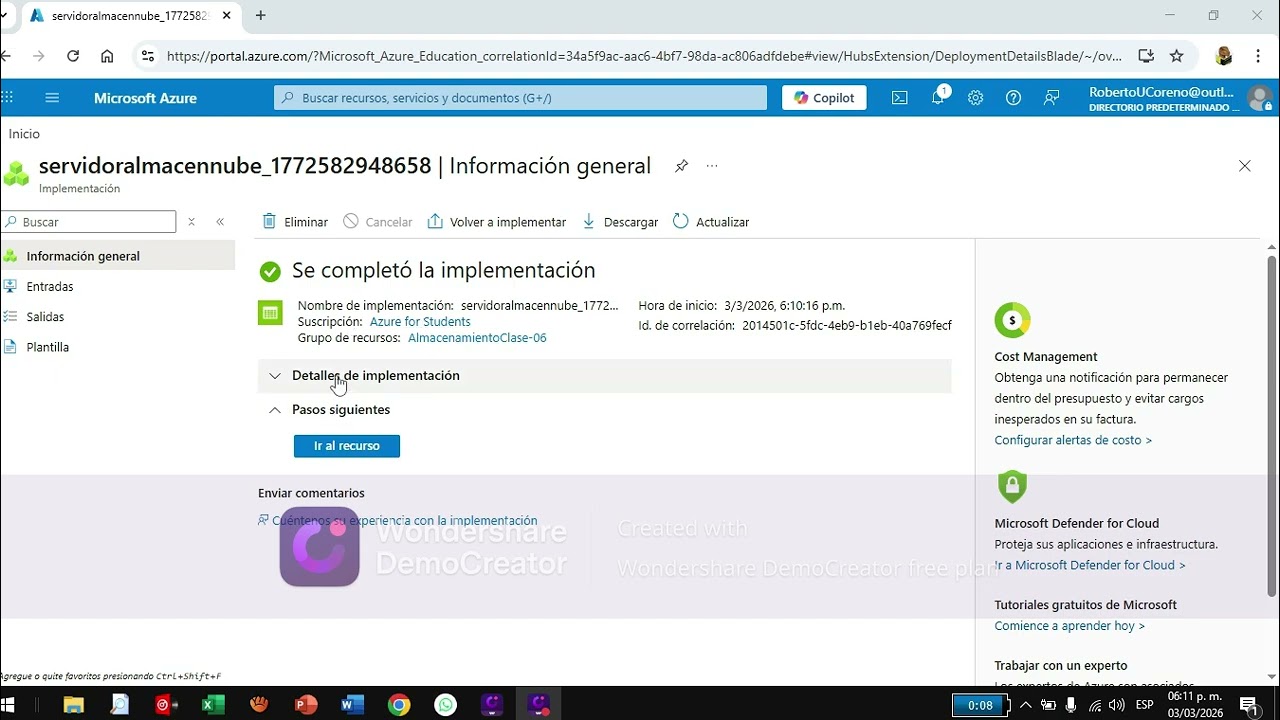The image size is (1280, 720).
Task: Open Excel from the taskbar
Action: pyautogui.click(x=213, y=705)
